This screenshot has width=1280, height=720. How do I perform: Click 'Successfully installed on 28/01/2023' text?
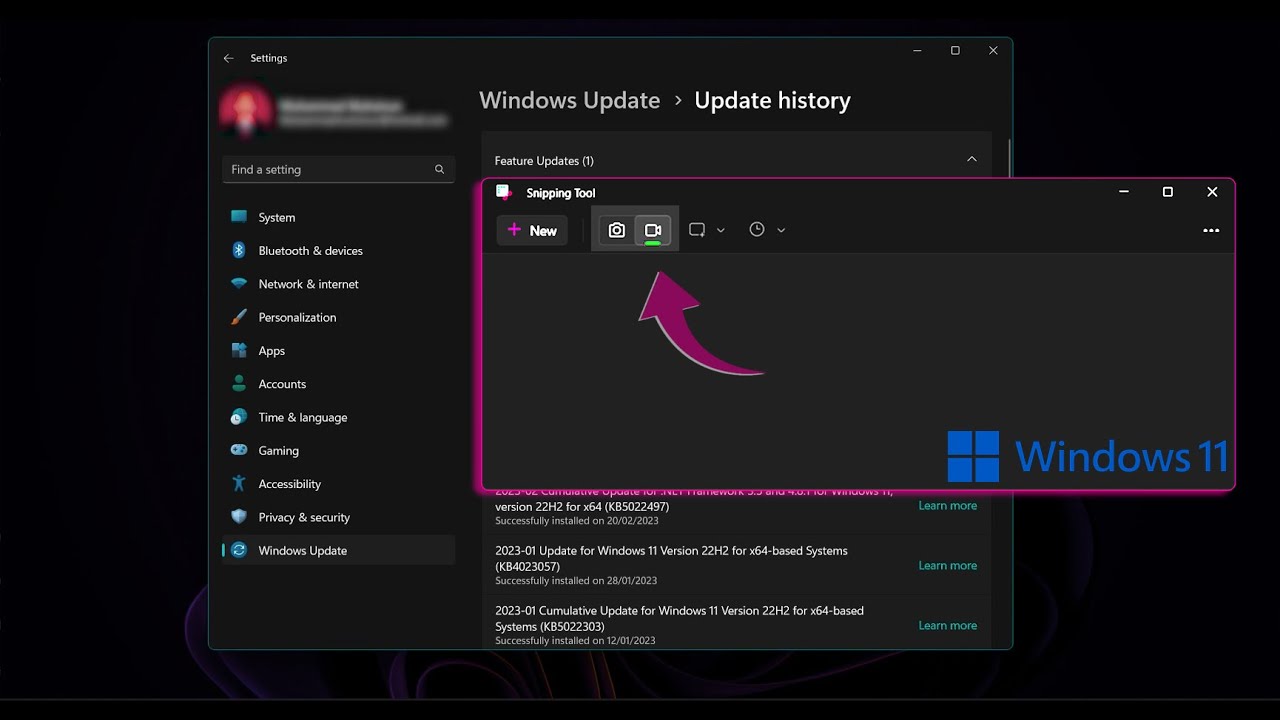coord(575,580)
